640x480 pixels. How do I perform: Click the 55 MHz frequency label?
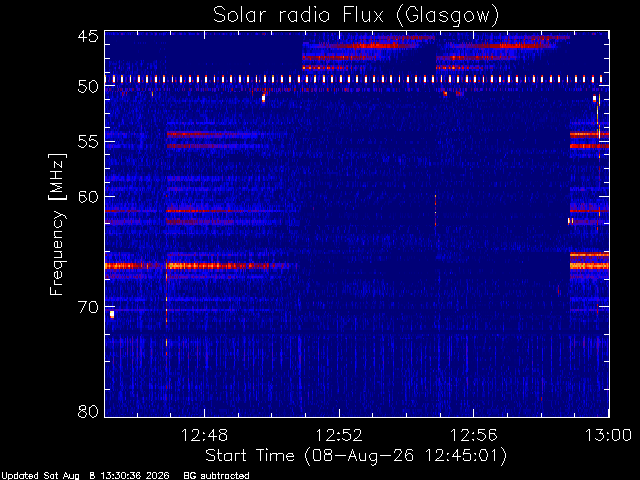click(88, 142)
